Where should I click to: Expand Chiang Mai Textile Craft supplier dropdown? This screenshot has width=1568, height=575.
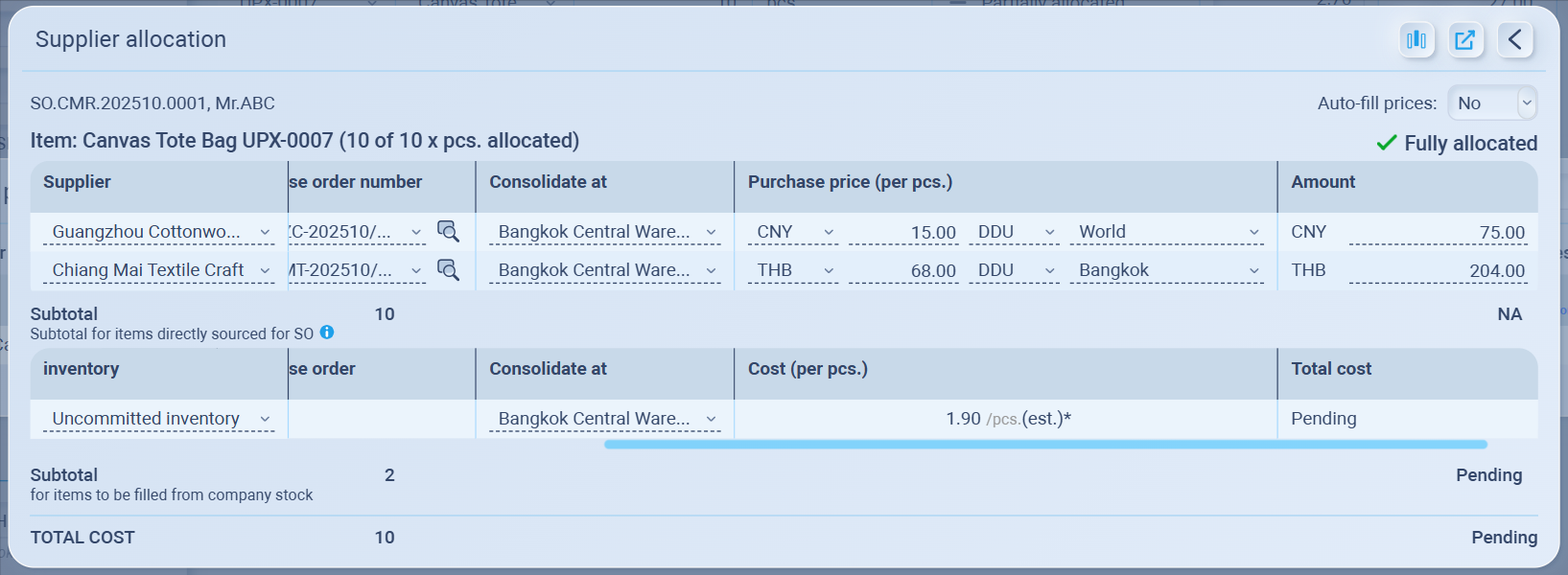(161, 270)
